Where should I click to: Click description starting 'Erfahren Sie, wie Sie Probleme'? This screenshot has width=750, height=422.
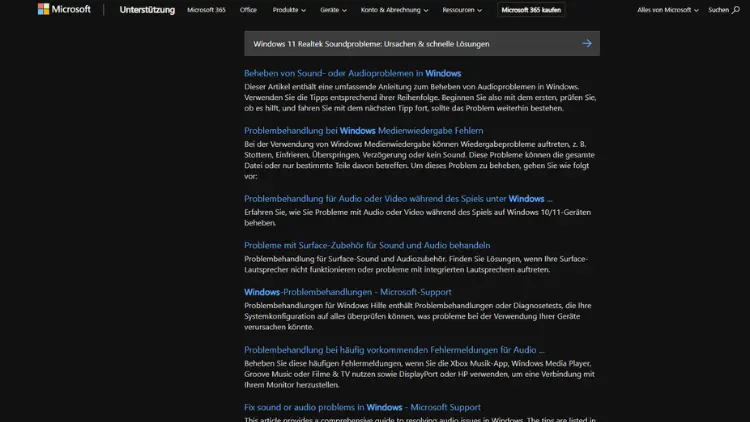click(418, 217)
